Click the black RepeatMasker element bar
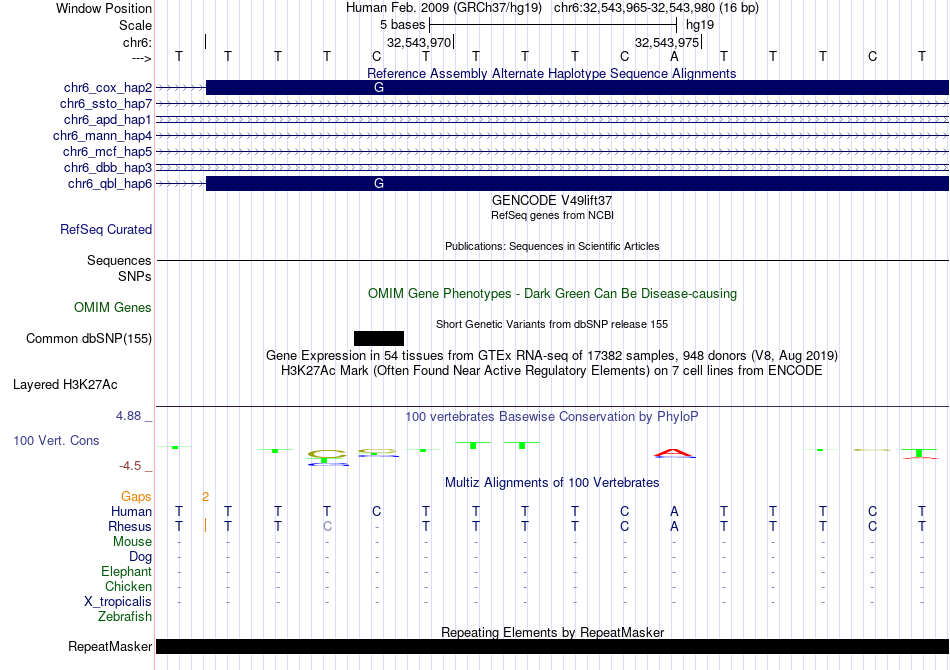The image size is (950, 670). [x=552, y=646]
